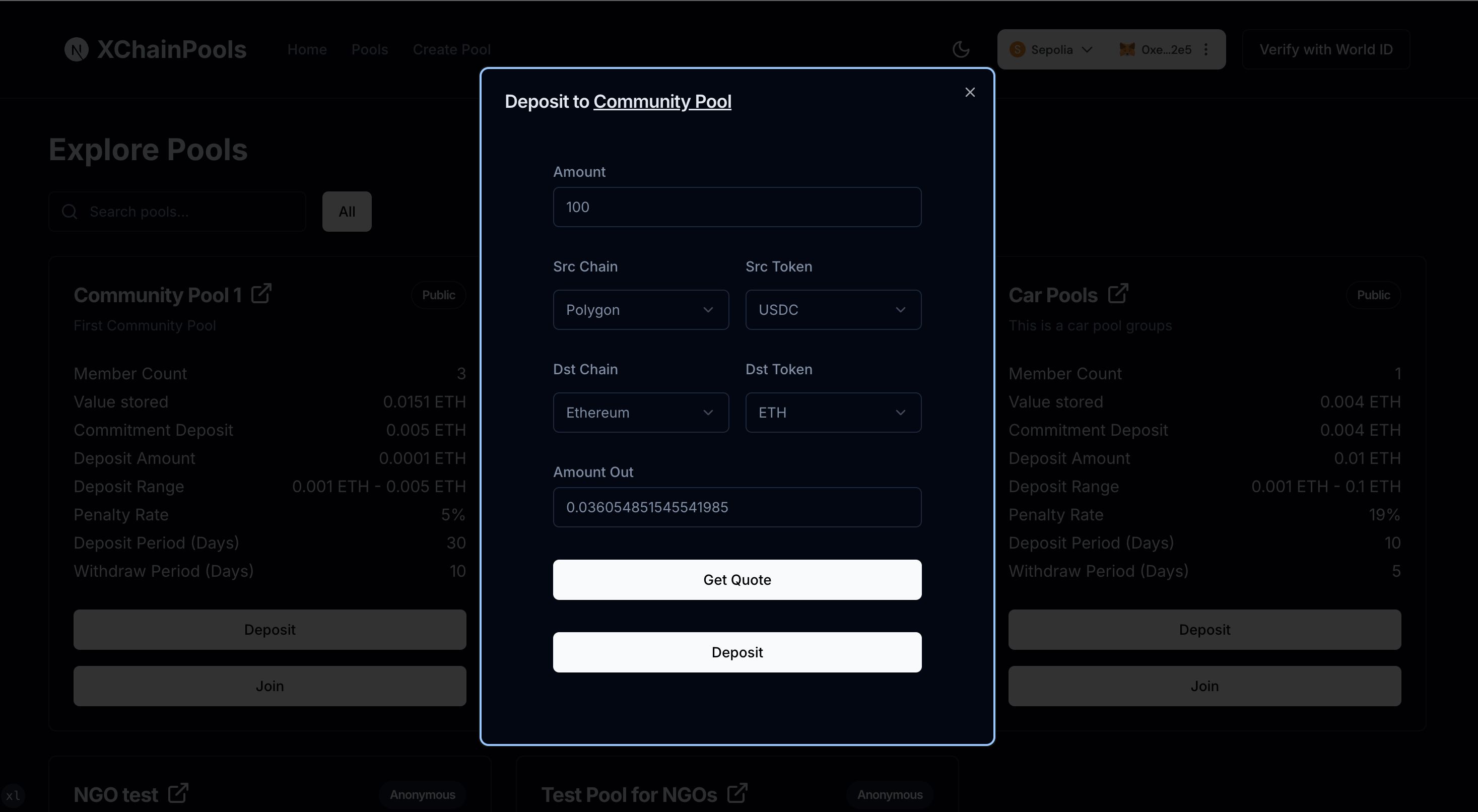Click the dark mode toggle icon
This screenshot has height=812, width=1478.
point(959,49)
